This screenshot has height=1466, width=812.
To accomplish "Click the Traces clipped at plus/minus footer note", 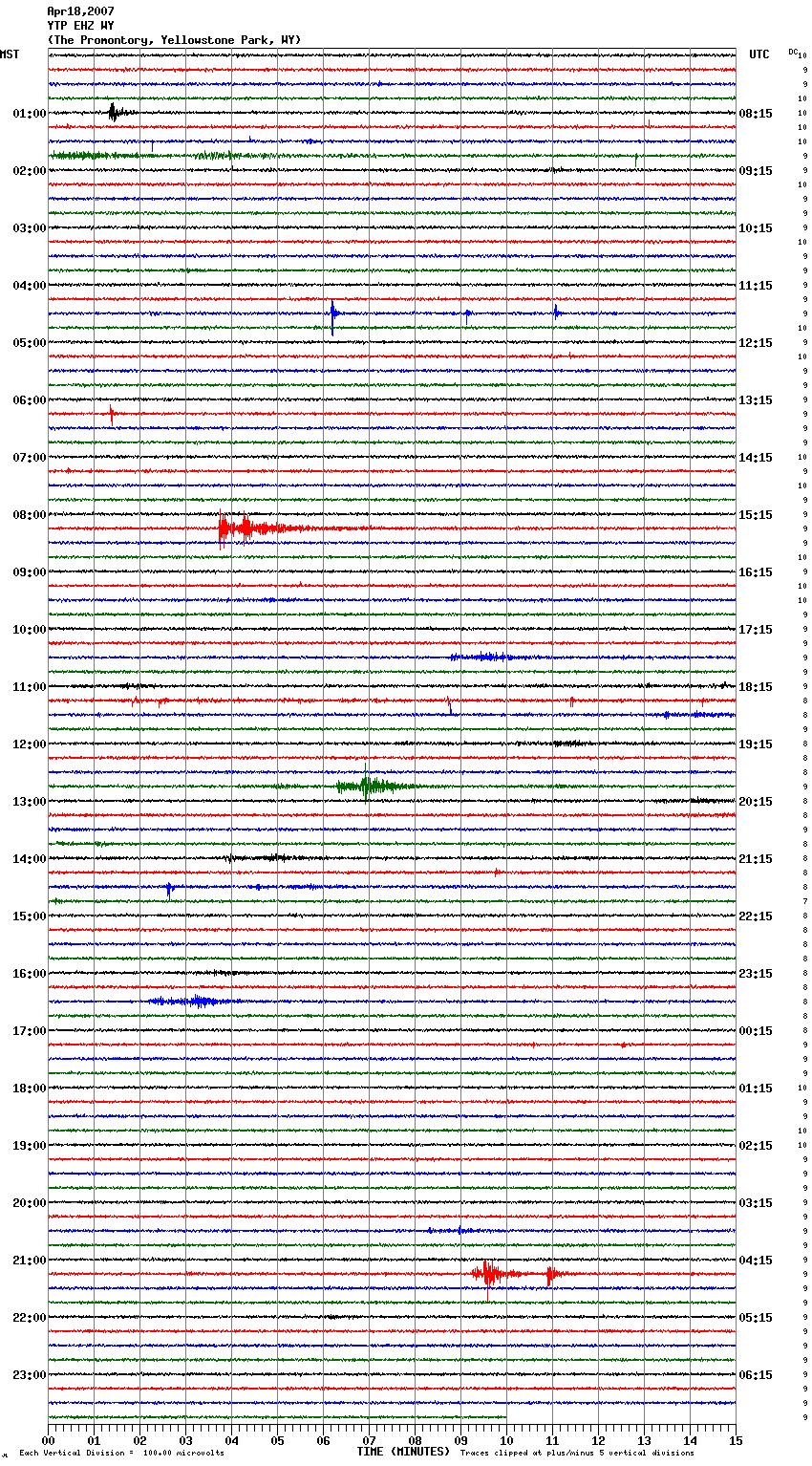I will click(577, 1453).
